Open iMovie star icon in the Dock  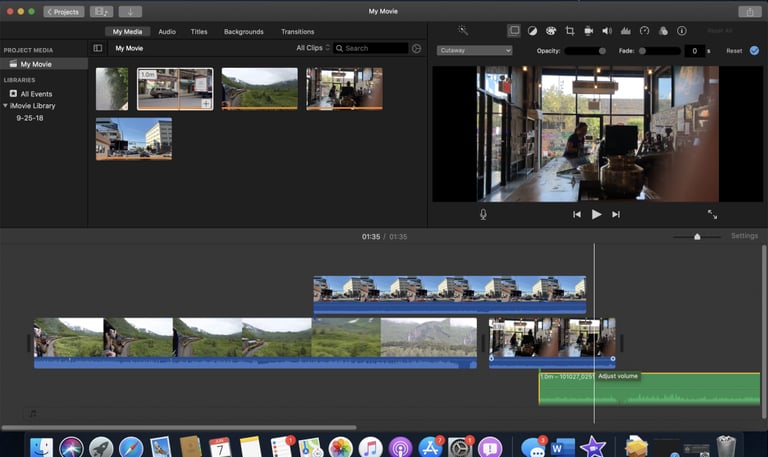592,447
